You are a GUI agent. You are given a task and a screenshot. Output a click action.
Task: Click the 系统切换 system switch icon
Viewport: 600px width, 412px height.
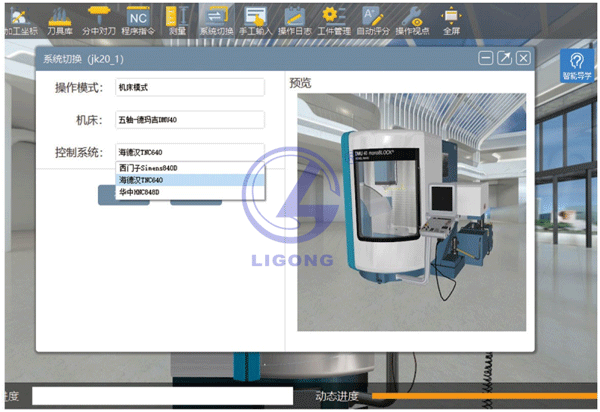[214, 18]
